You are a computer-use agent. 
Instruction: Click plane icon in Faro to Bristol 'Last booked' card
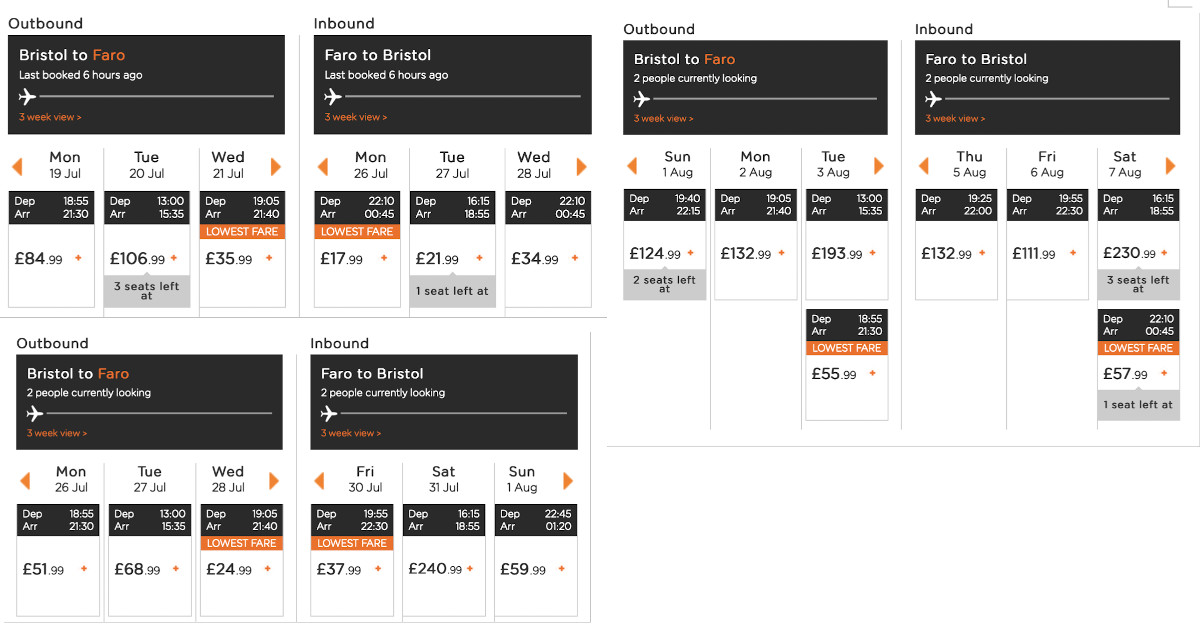tap(333, 96)
